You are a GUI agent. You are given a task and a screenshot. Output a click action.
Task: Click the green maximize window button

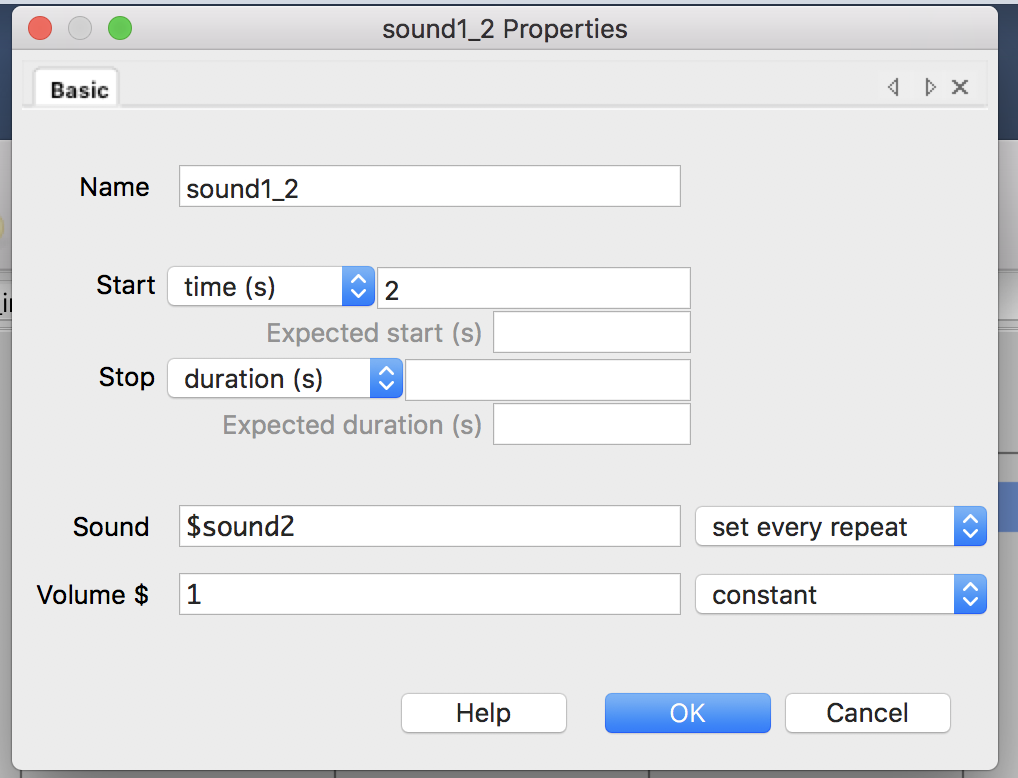click(120, 29)
